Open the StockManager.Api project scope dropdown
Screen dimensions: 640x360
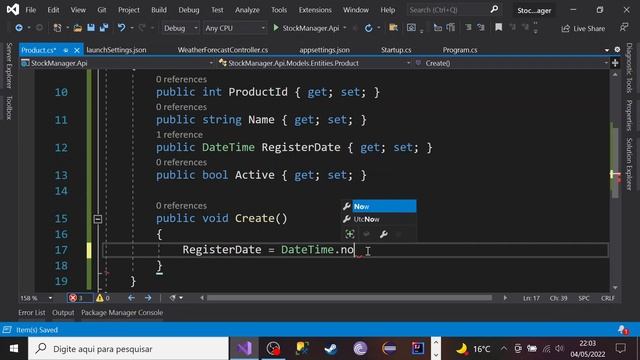[x=118, y=63]
